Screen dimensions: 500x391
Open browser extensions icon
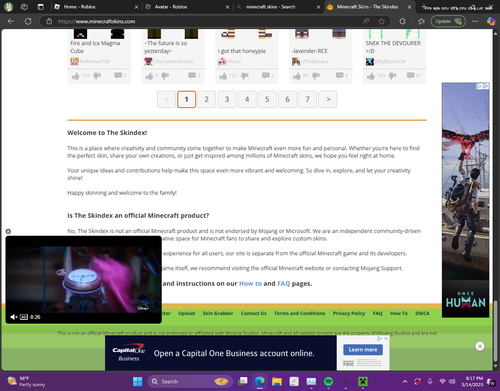(x=402, y=21)
